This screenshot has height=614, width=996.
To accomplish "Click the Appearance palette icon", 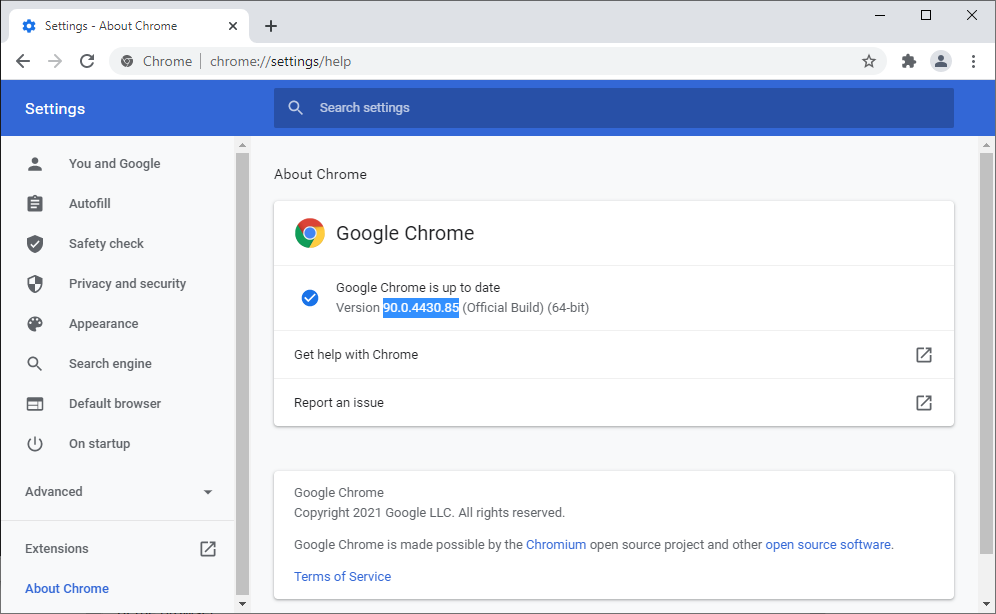I will point(36,323).
